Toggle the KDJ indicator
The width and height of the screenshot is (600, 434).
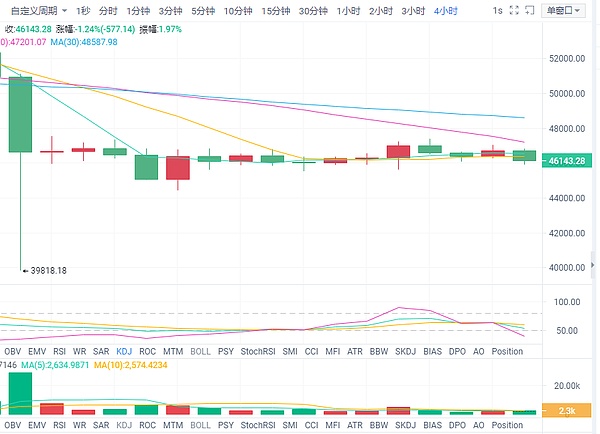(125, 352)
